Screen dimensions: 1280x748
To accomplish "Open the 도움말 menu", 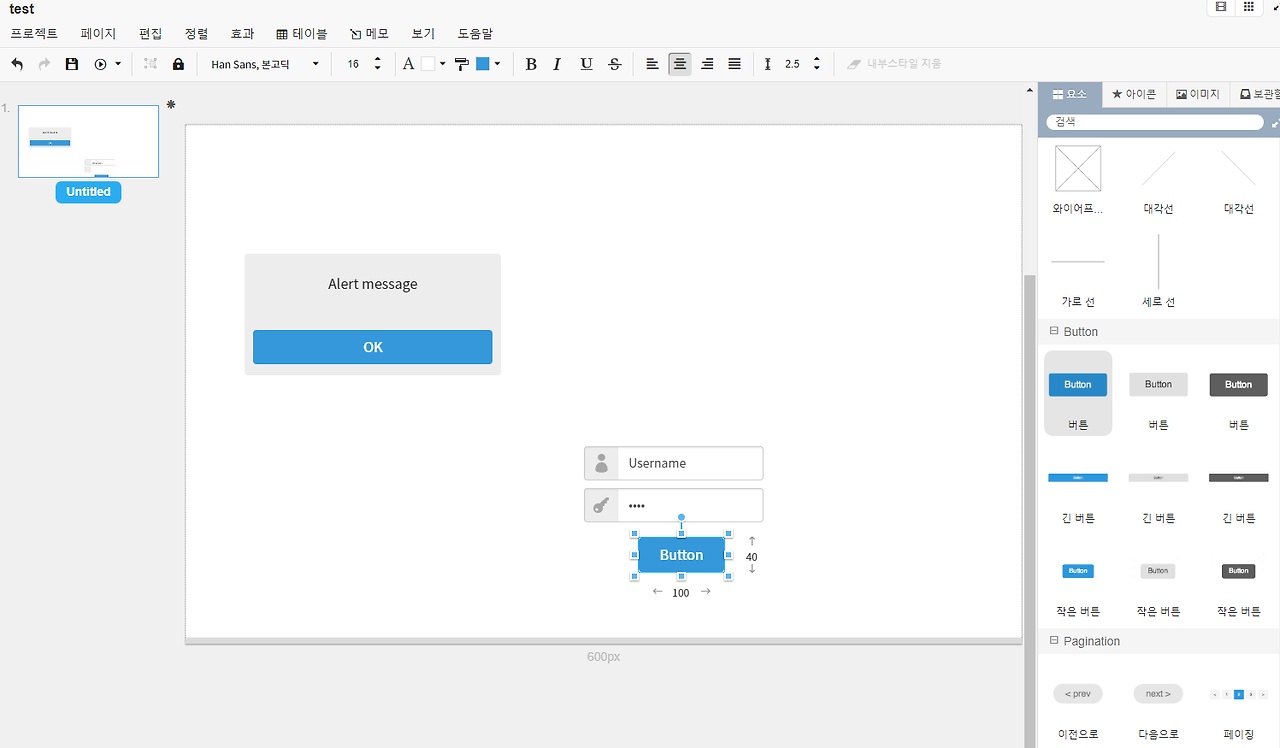I will (x=475, y=34).
